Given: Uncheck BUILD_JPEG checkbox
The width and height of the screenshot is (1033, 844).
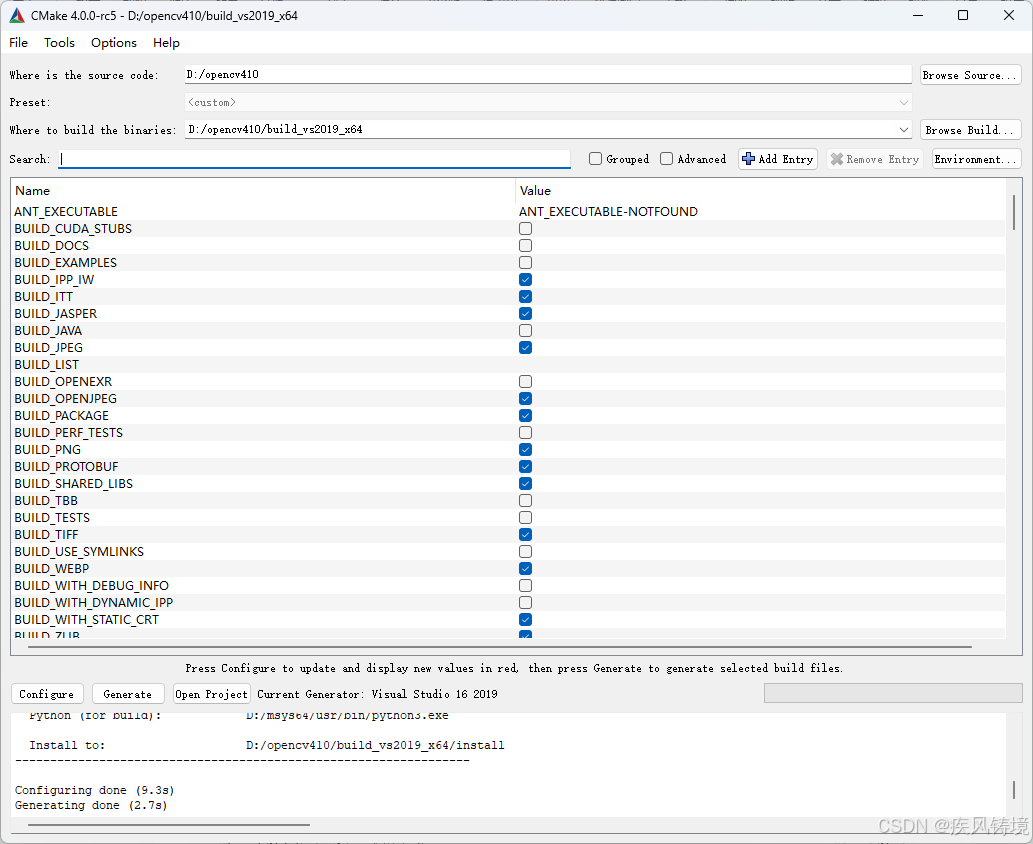Looking at the screenshot, I should (x=525, y=348).
